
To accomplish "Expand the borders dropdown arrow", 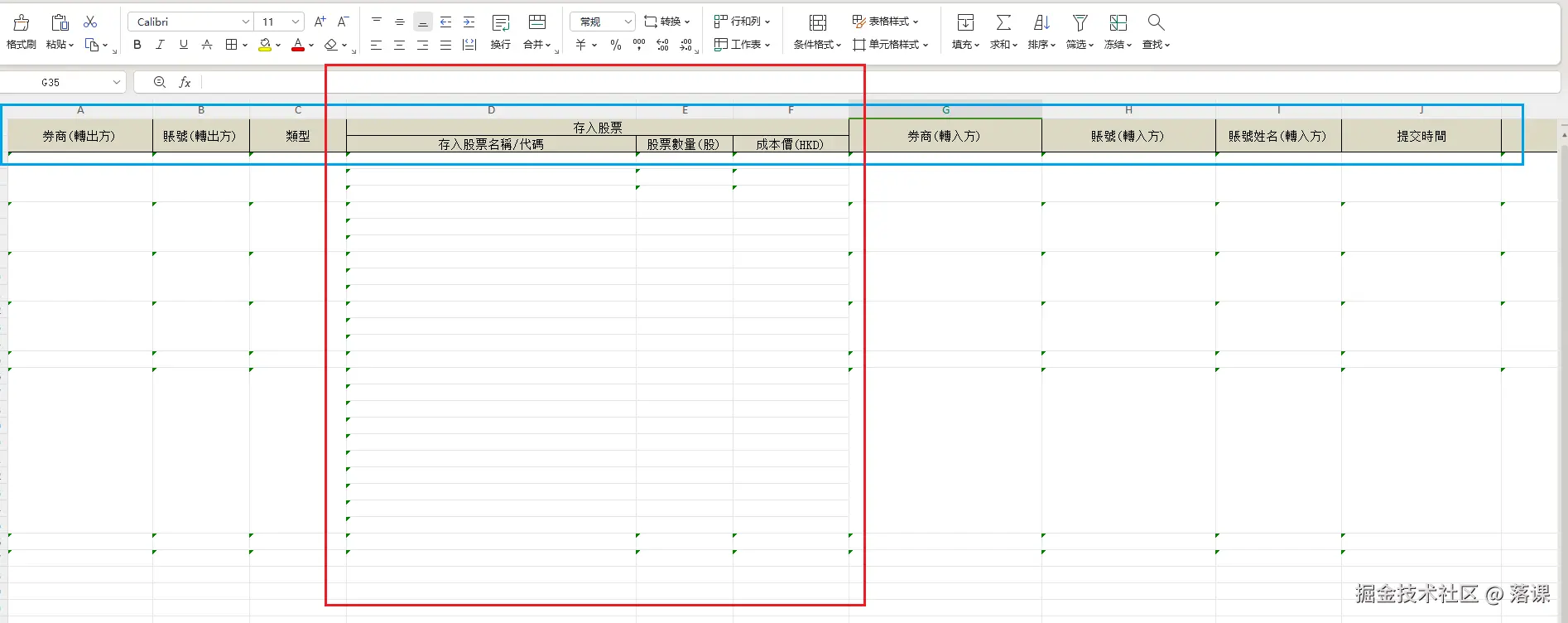I will [245, 46].
